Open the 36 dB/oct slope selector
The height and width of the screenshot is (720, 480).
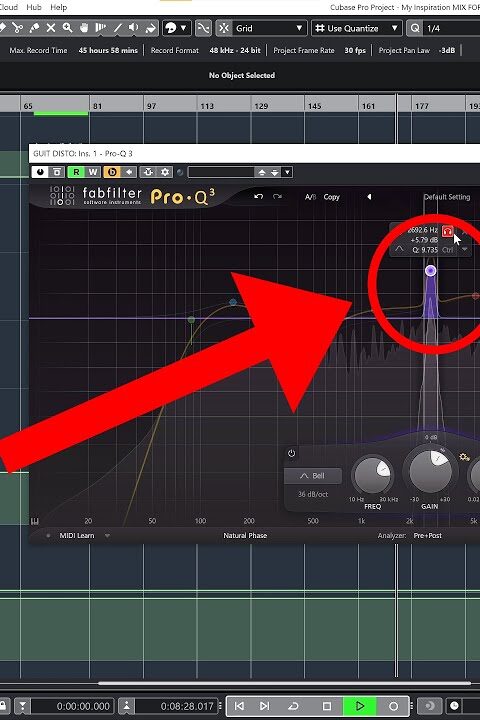point(313,494)
